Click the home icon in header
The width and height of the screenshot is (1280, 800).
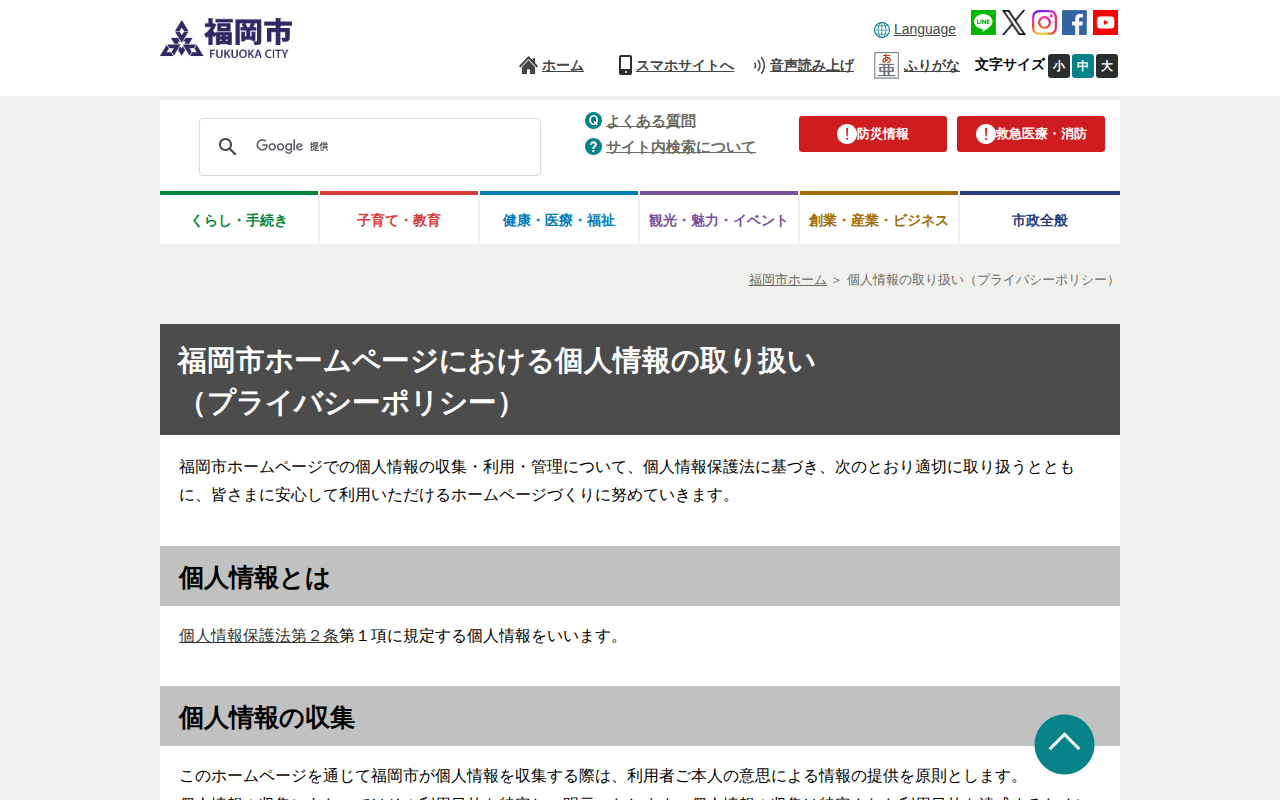[x=528, y=65]
